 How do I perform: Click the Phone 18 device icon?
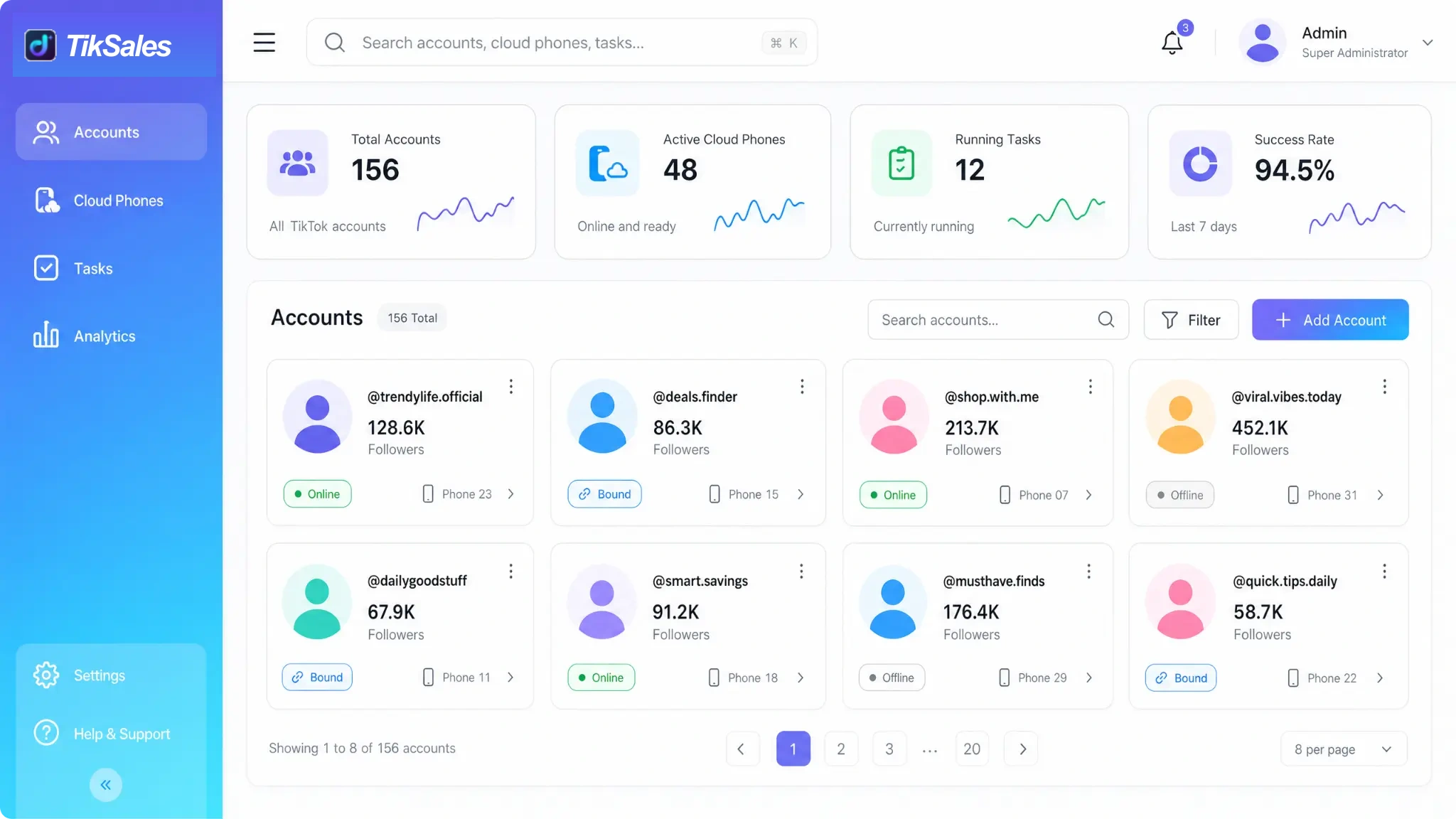[714, 678]
